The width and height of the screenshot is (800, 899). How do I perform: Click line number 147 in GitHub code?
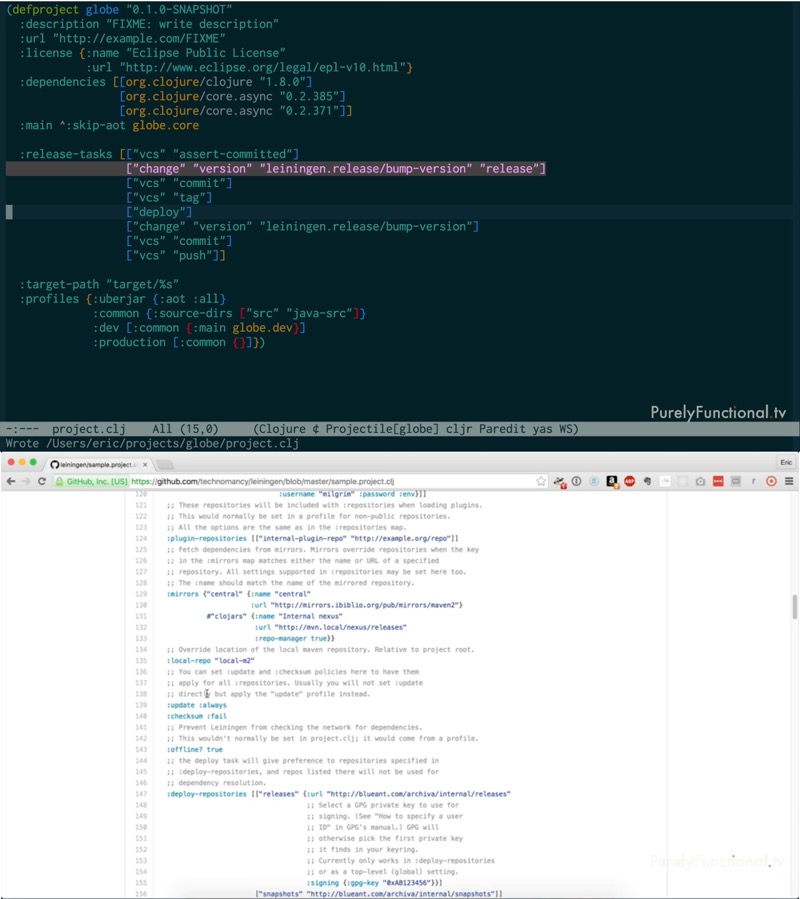coord(140,794)
